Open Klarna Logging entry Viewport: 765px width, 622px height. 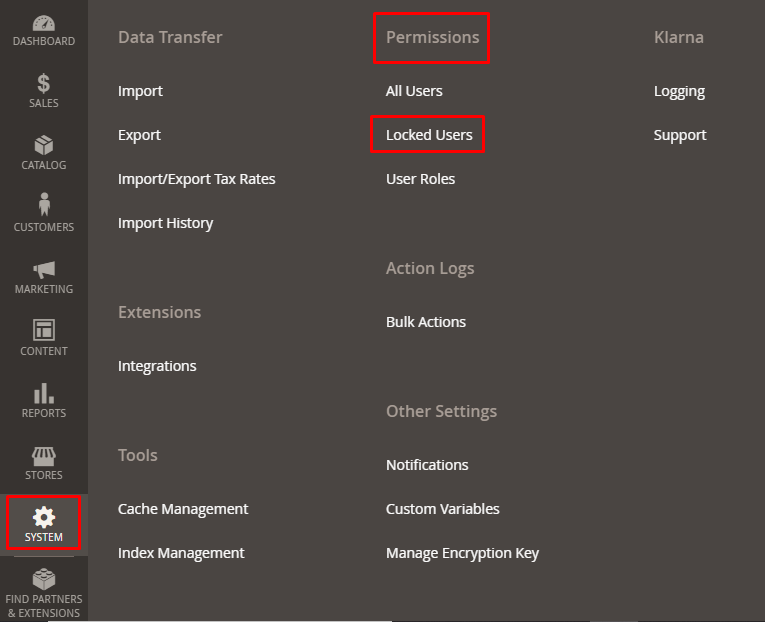[679, 91]
